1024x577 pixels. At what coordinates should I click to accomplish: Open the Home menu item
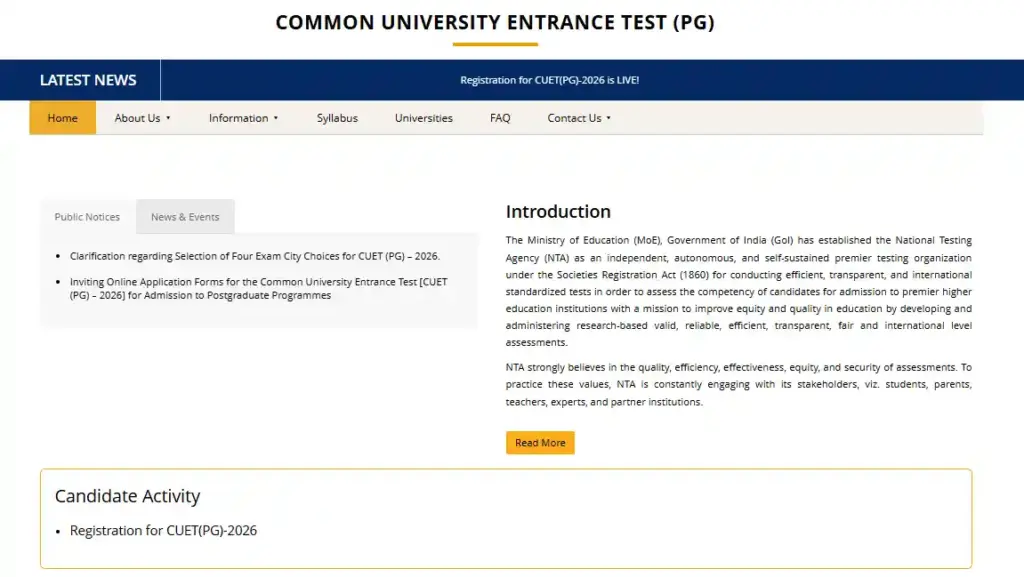[62, 117]
